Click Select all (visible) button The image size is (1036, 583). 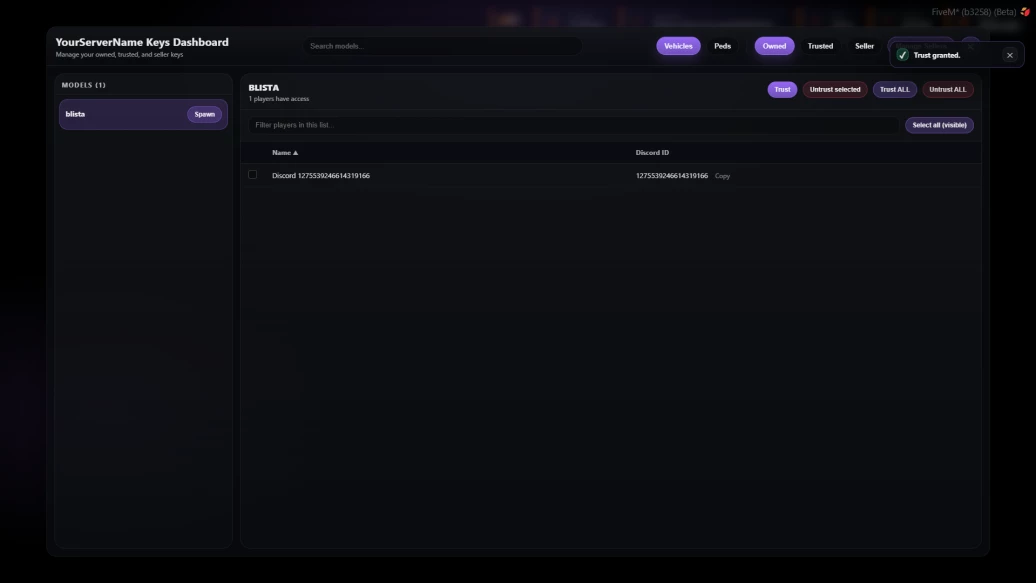click(939, 125)
